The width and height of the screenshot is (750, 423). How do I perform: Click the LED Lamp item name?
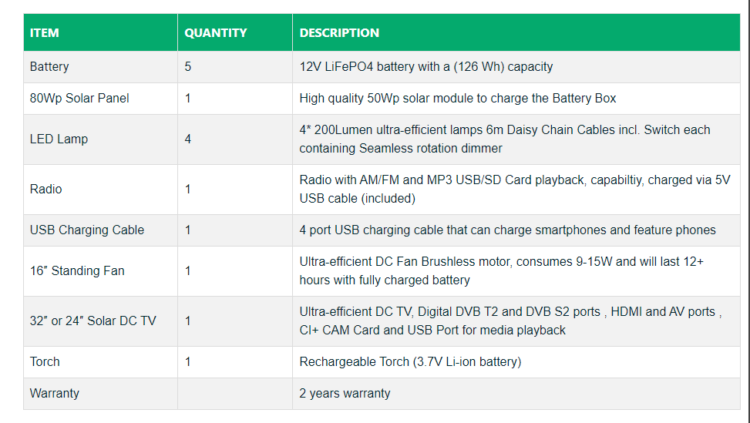[56, 139]
